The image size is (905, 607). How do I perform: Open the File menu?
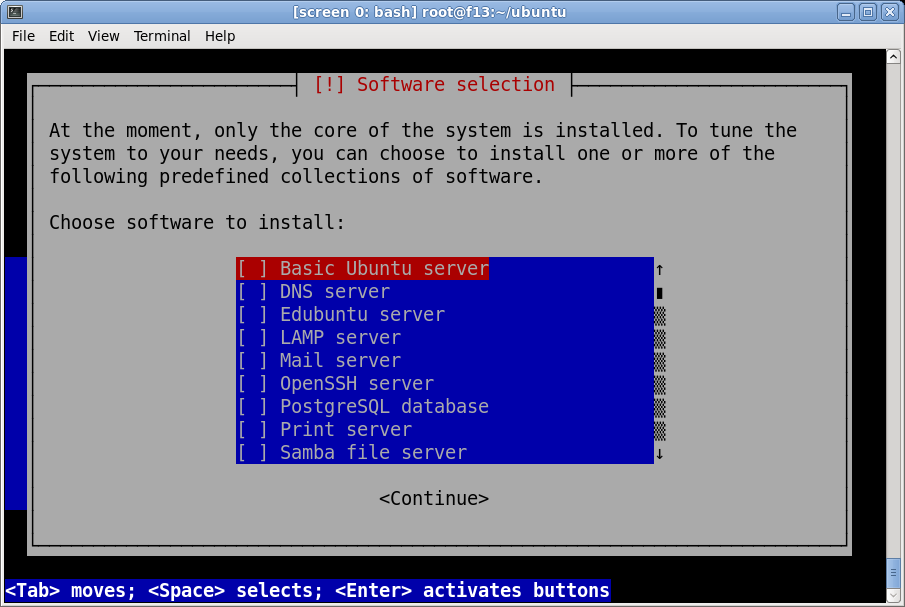point(24,36)
